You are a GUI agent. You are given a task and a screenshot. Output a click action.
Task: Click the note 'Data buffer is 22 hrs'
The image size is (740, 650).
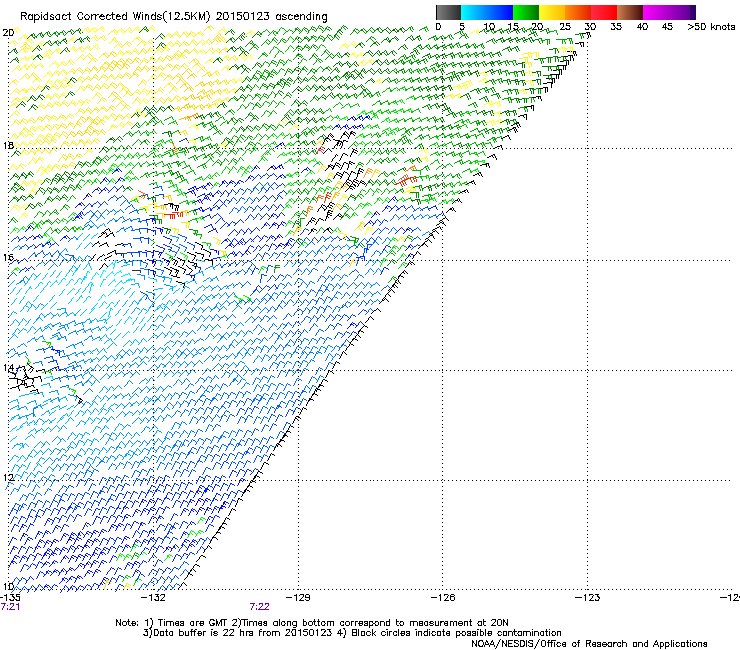(x=201, y=633)
